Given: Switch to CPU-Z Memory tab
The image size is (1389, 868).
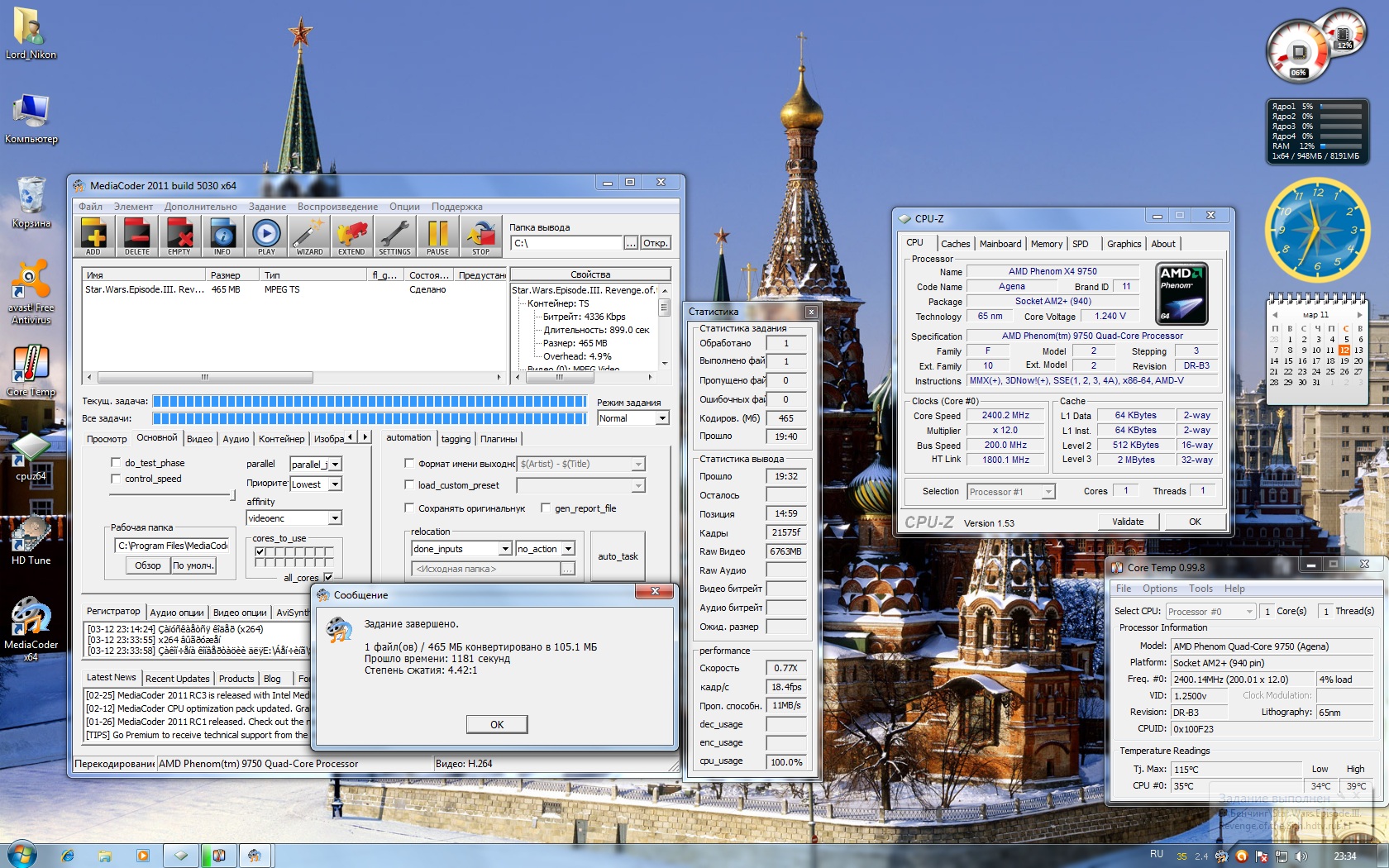Looking at the screenshot, I should click(x=1047, y=244).
